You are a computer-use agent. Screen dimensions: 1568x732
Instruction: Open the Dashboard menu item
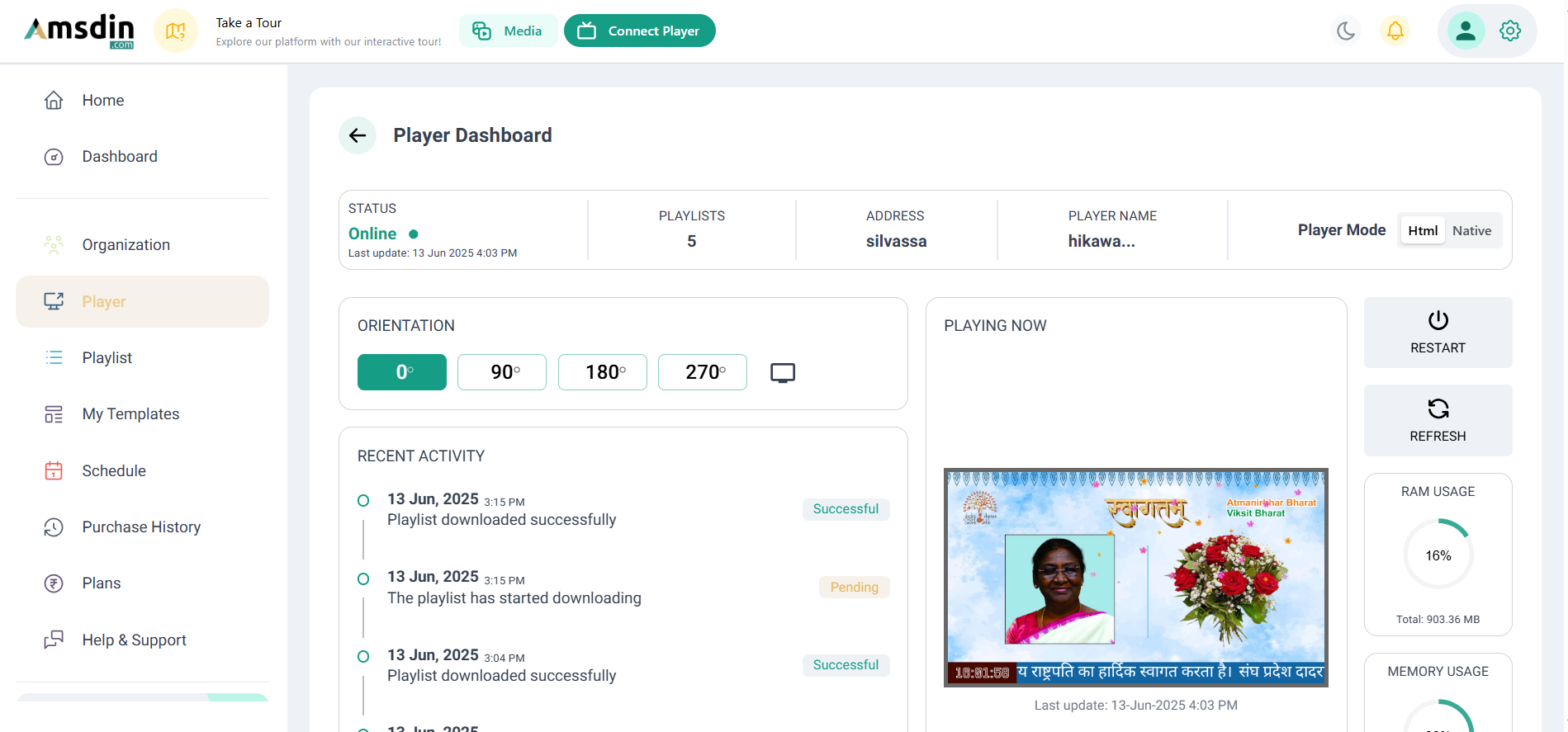[x=142, y=157]
